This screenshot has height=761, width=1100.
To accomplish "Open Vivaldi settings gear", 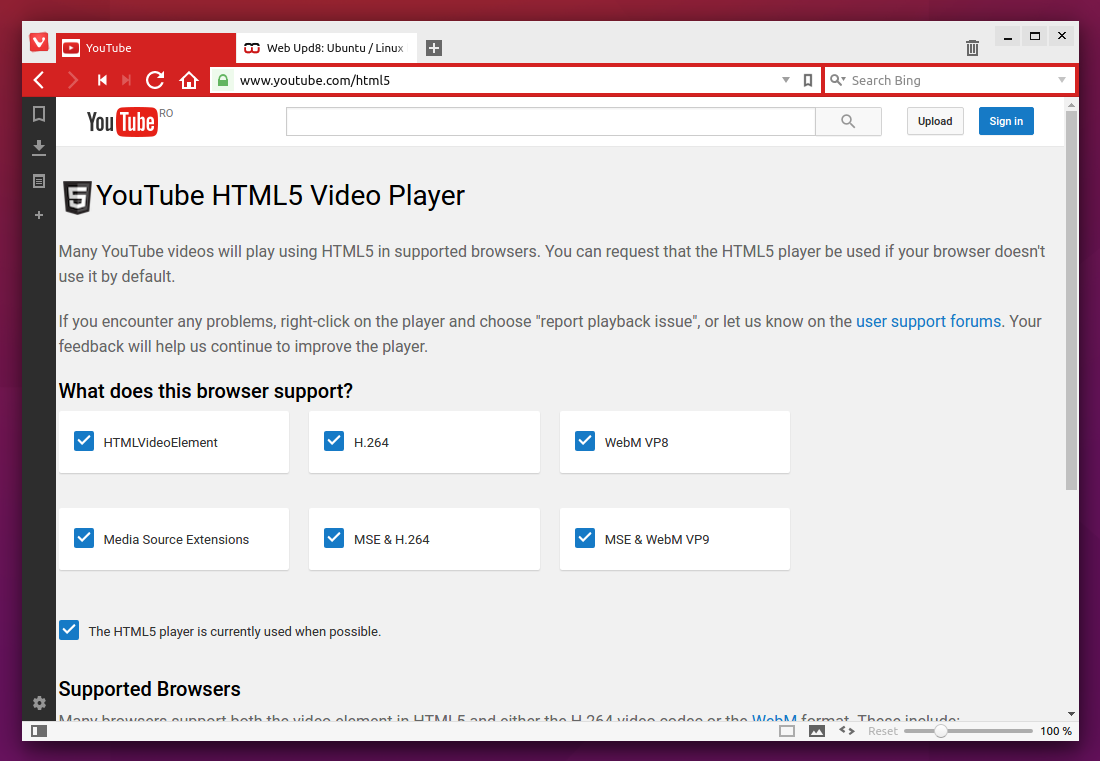I will (x=39, y=703).
